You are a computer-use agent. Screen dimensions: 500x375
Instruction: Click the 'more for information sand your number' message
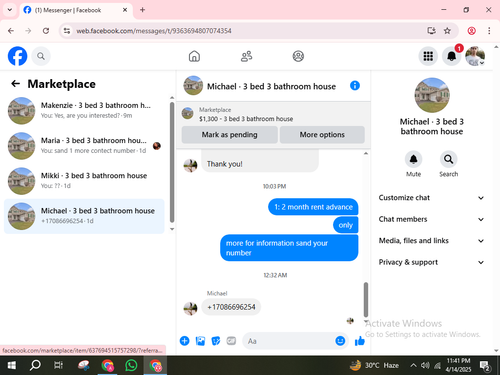pos(289,248)
